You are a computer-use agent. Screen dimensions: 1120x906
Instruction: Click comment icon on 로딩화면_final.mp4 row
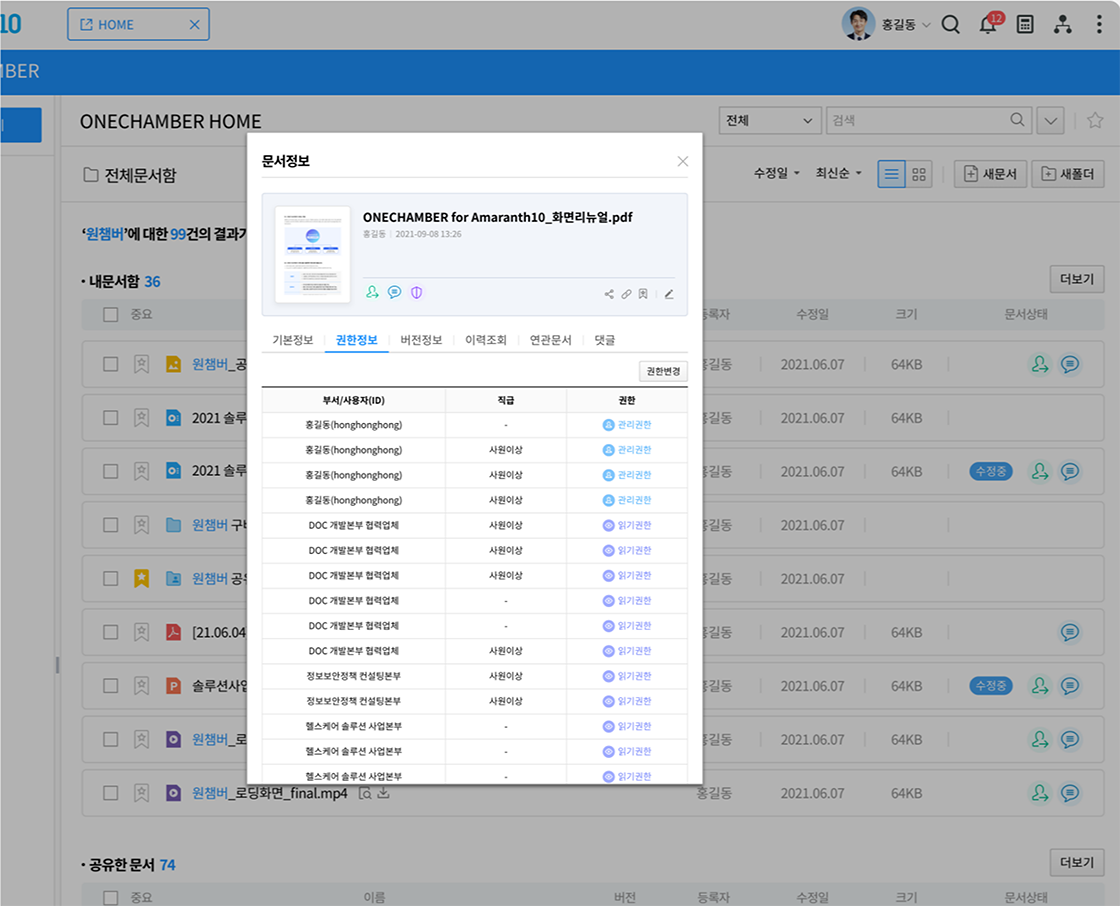tap(1069, 793)
